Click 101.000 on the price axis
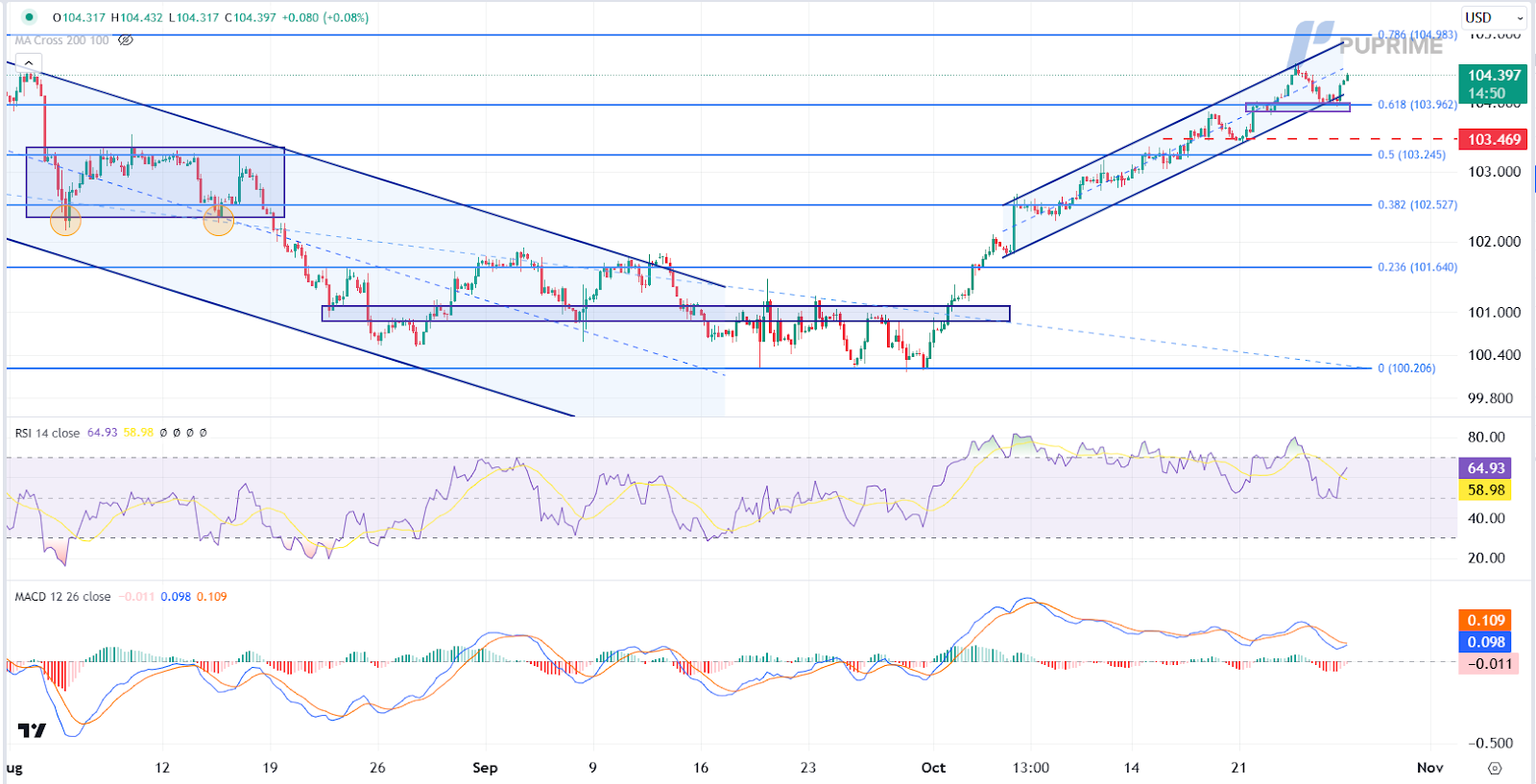 coord(1495,312)
